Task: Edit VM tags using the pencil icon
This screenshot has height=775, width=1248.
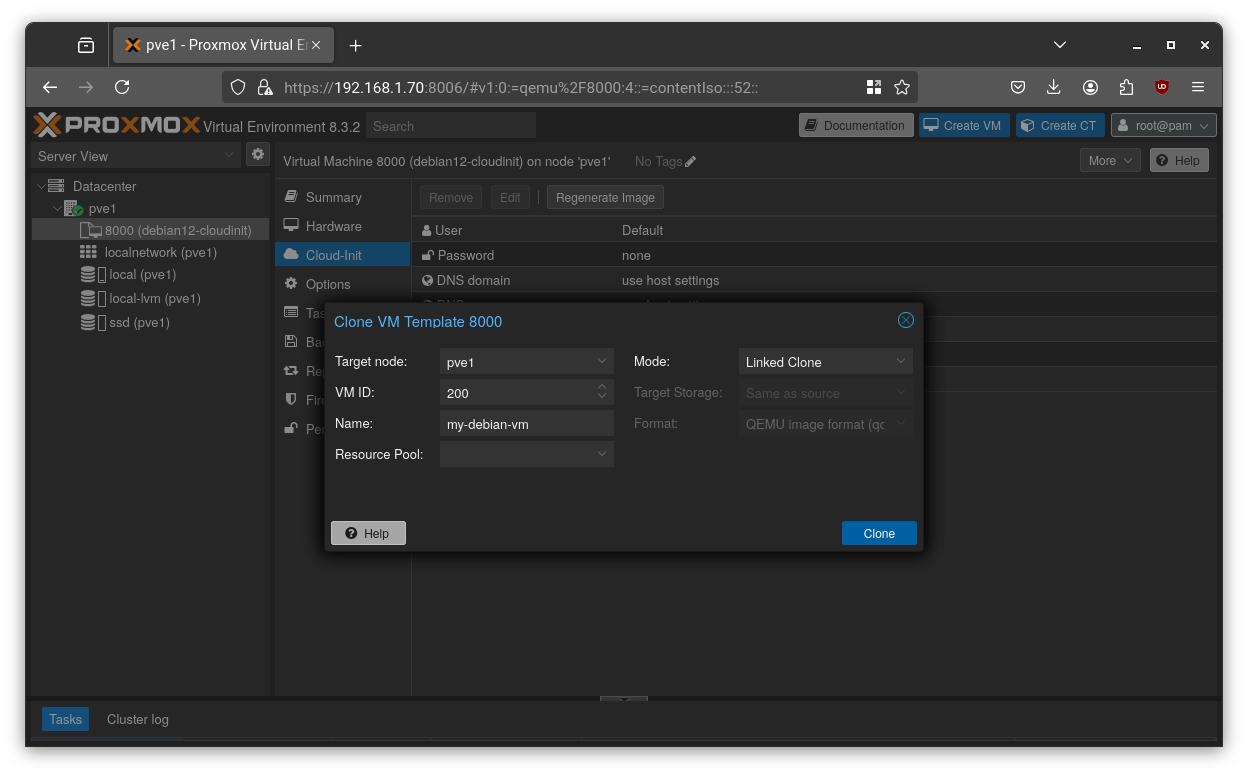Action: (690, 161)
